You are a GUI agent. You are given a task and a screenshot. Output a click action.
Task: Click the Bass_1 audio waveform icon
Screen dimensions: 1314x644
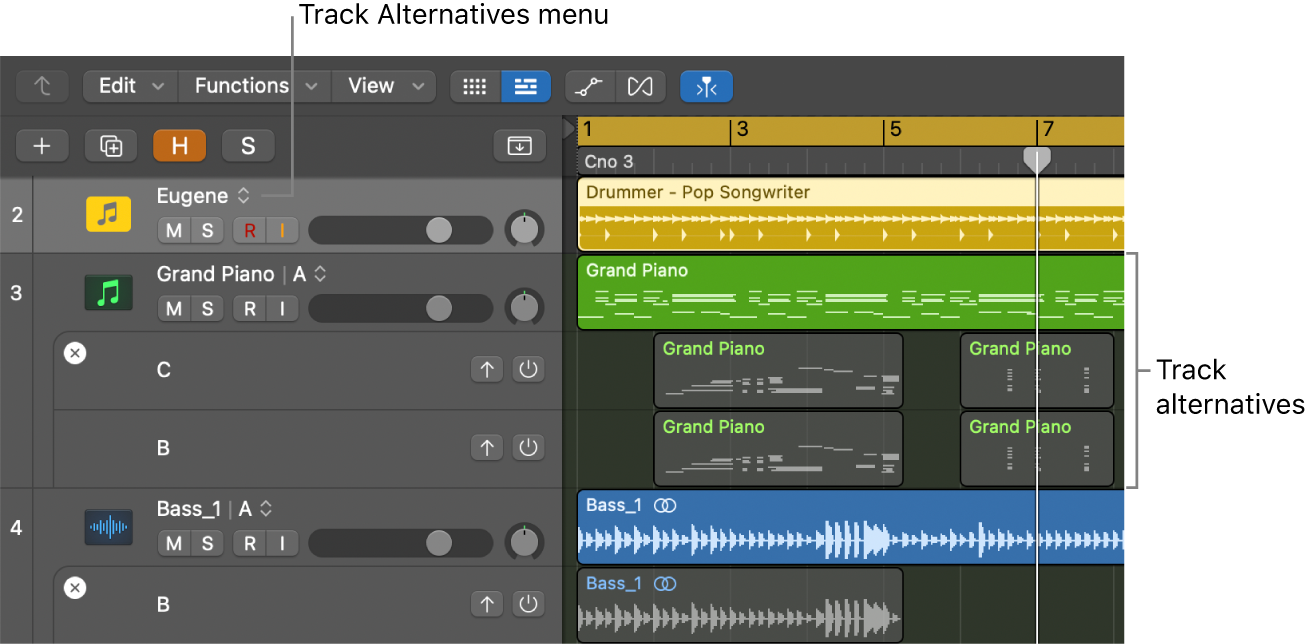coord(108,527)
